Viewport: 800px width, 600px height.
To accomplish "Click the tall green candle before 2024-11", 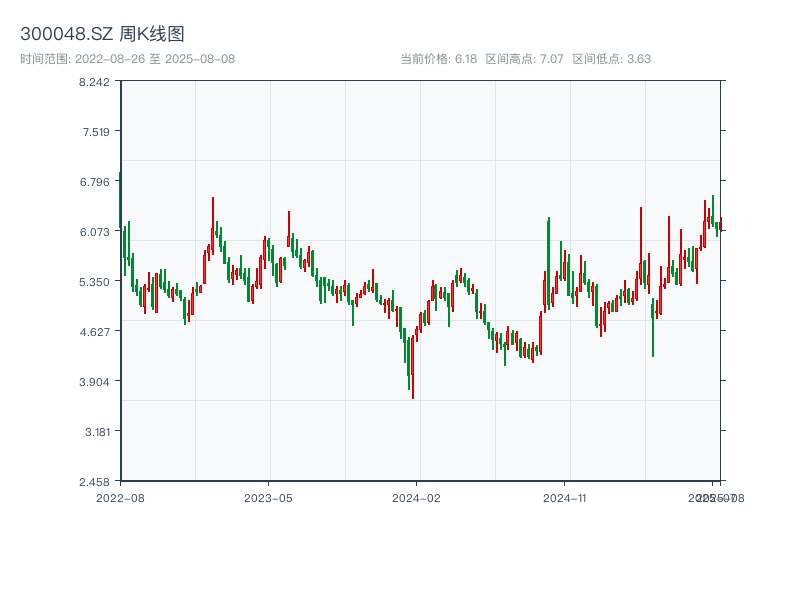I will click(x=549, y=260).
